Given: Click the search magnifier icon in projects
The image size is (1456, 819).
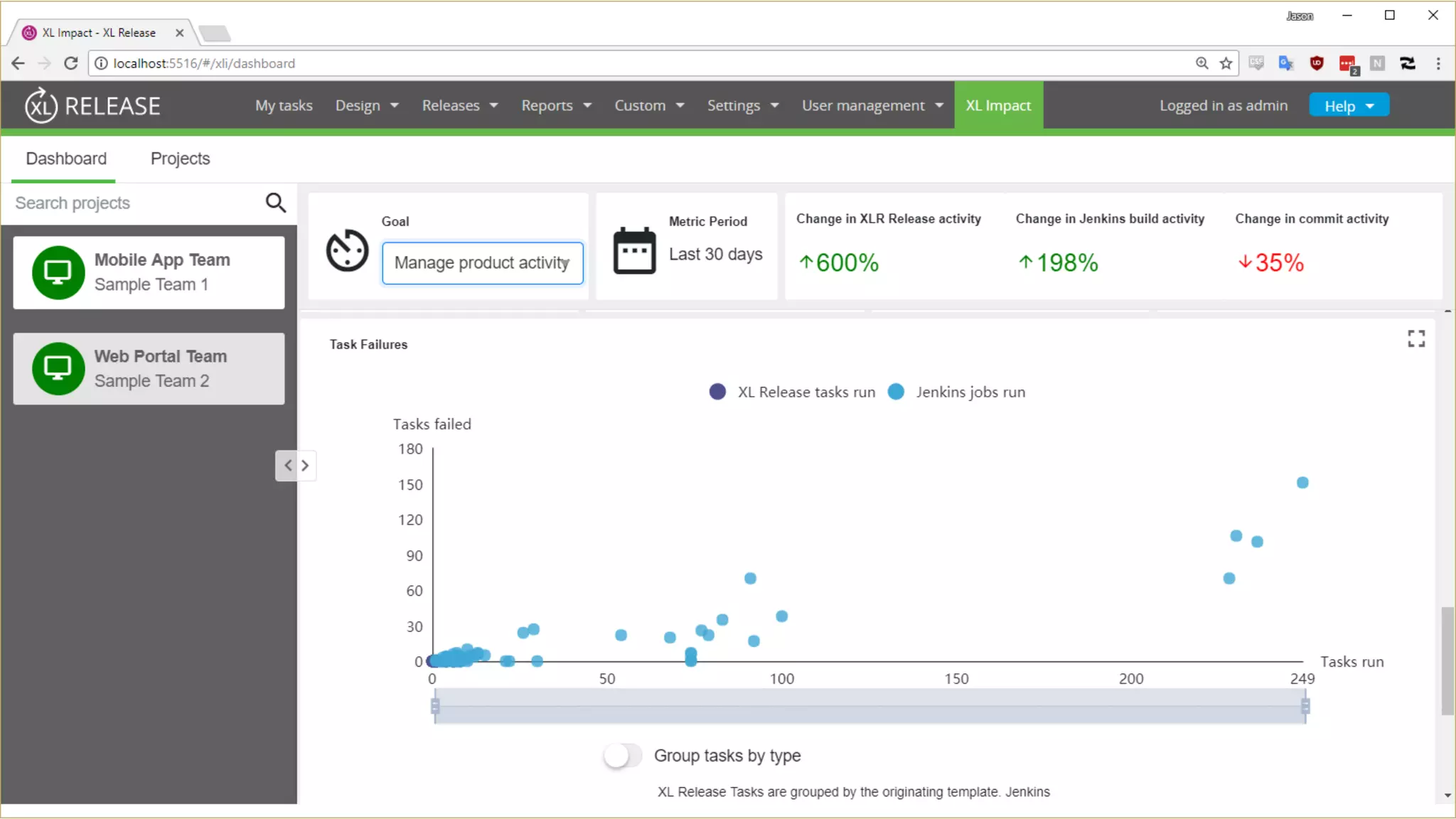Looking at the screenshot, I should pyautogui.click(x=276, y=203).
